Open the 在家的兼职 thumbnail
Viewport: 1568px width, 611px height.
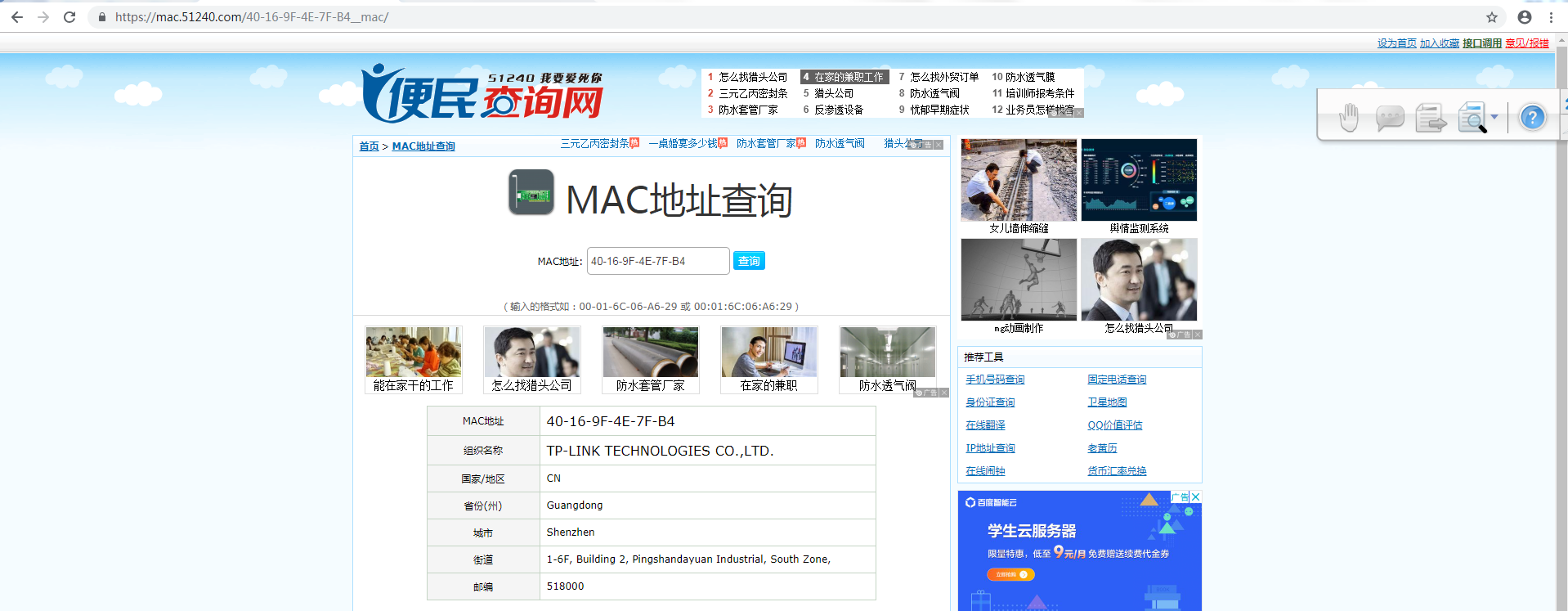pyautogui.click(x=769, y=360)
